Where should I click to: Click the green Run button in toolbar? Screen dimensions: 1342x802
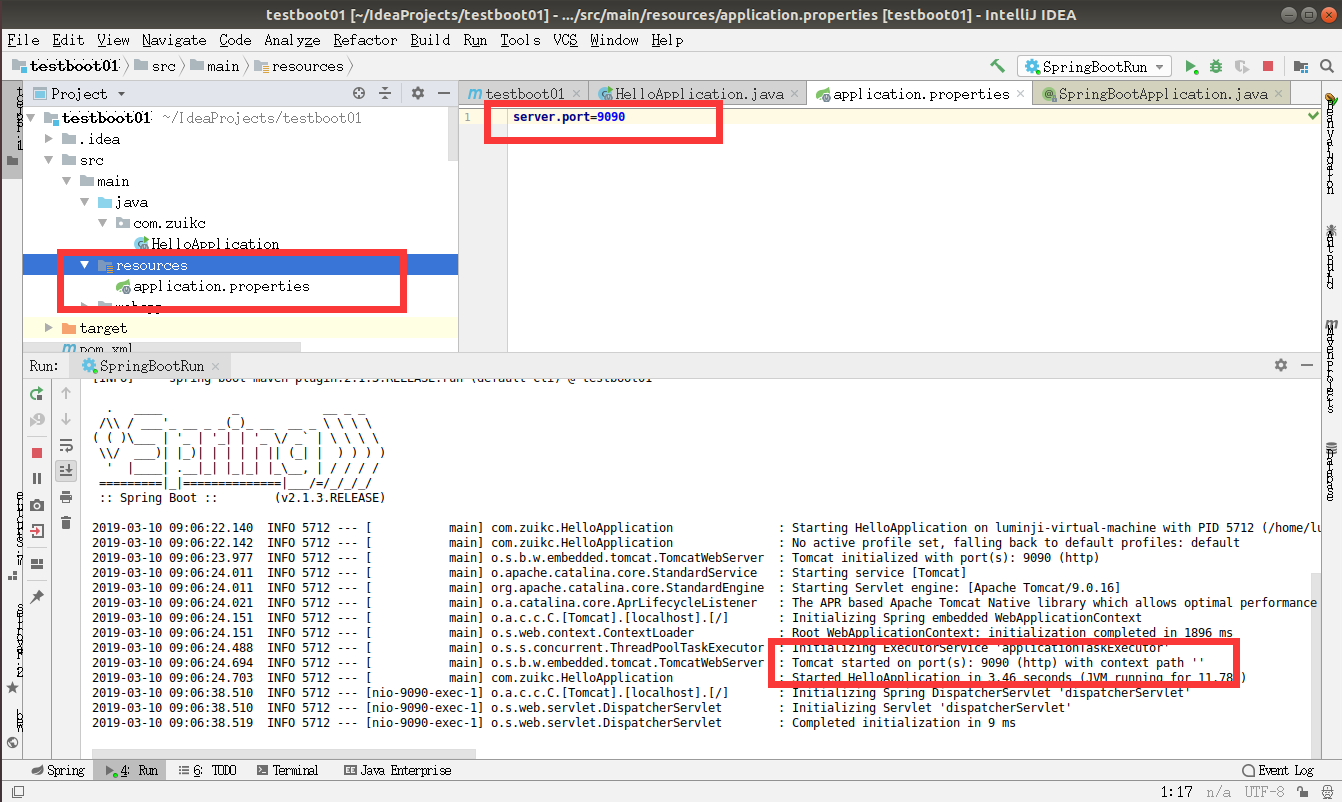pyautogui.click(x=1191, y=66)
